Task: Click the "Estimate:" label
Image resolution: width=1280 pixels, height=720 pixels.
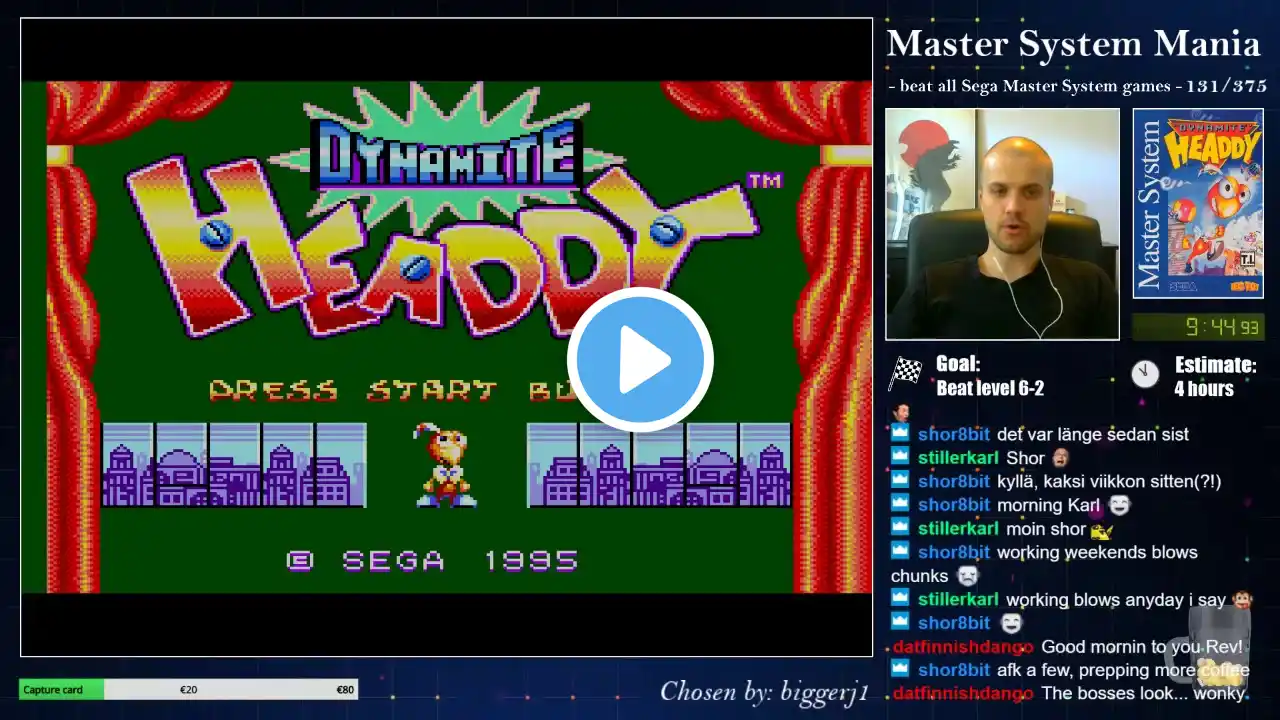Action: 1215,364
